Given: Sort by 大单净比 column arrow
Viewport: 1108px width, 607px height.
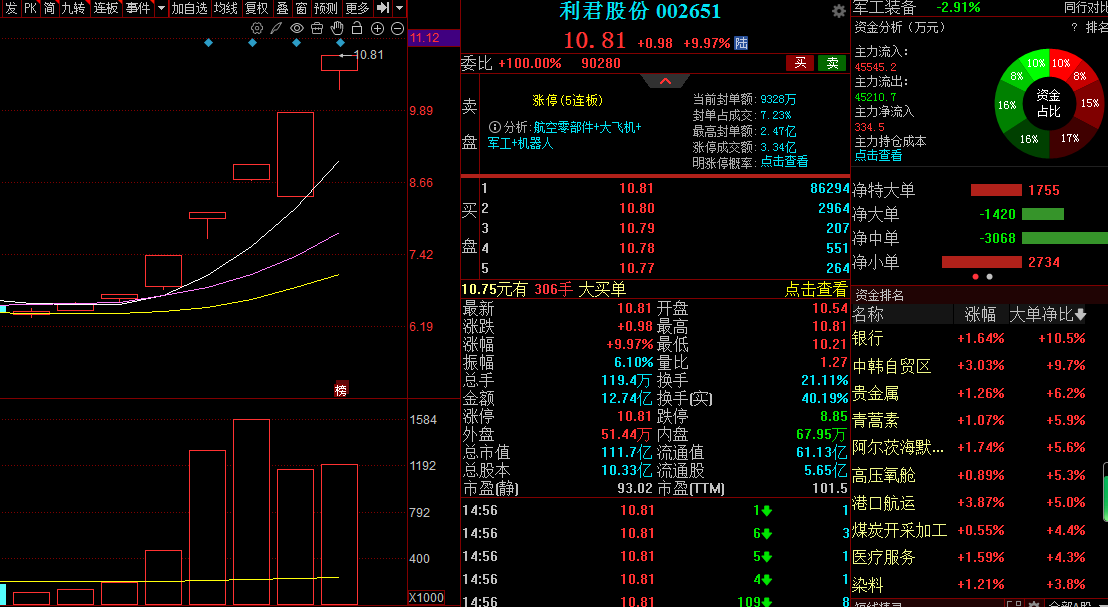Looking at the screenshot, I should click(1081, 314).
